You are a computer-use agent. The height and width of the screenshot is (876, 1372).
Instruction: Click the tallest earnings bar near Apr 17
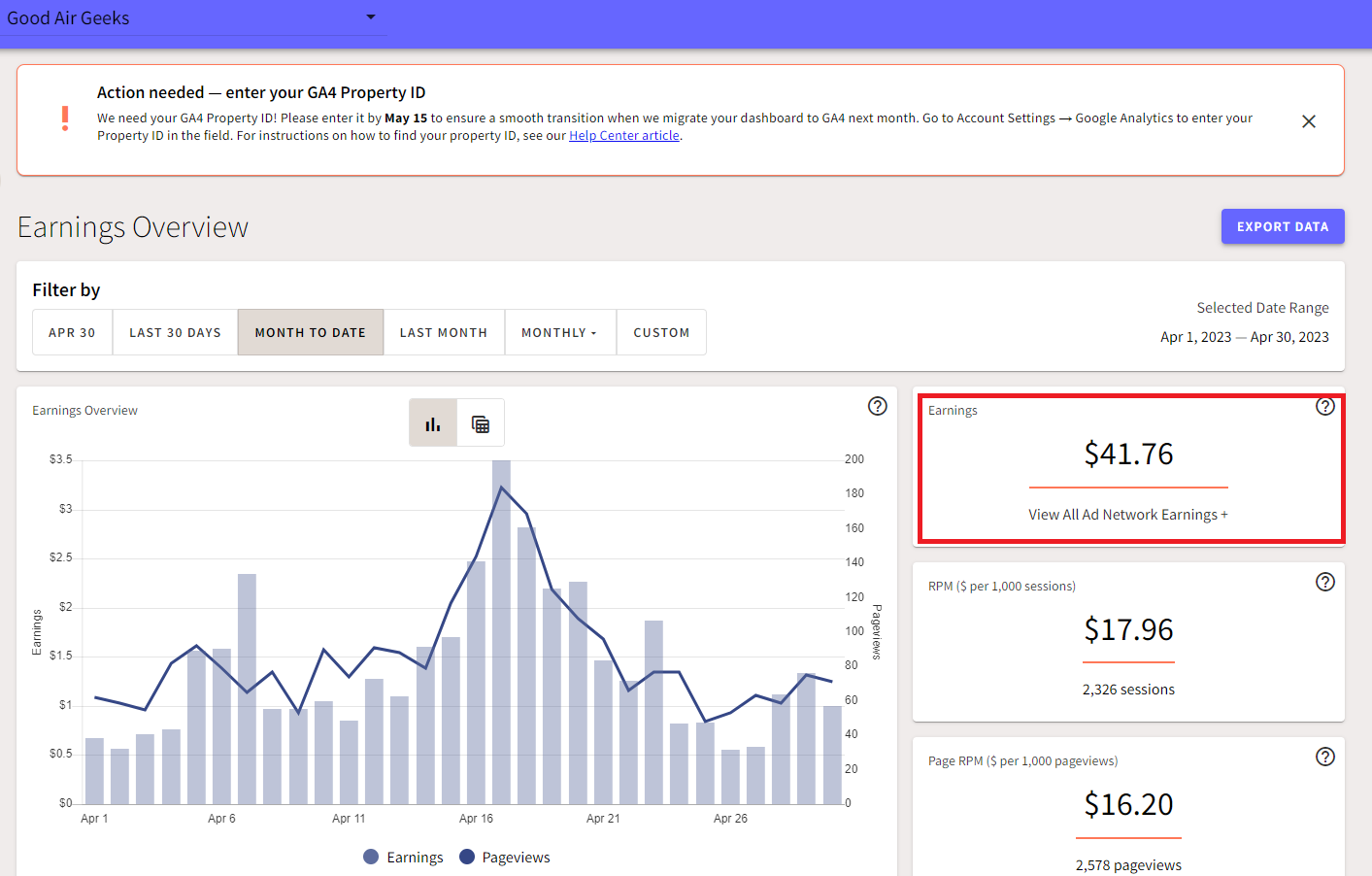point(501,631)
